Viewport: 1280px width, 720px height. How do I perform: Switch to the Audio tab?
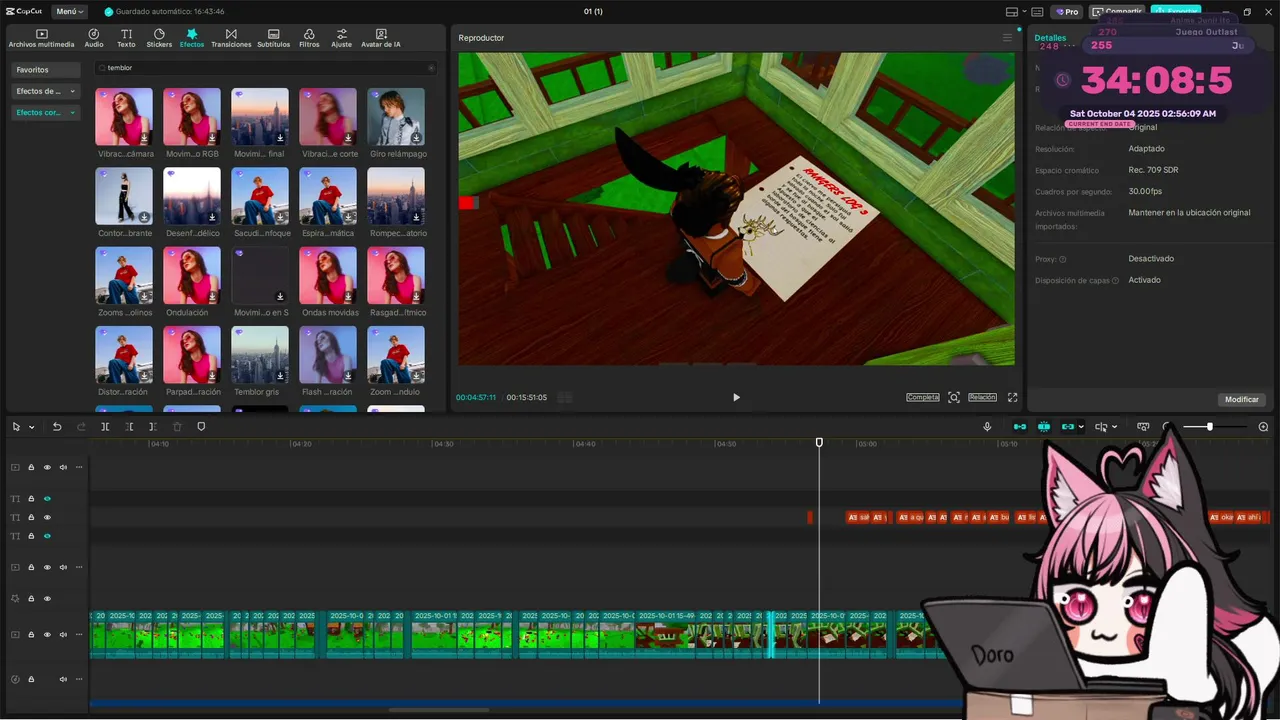click(x=94, y=38)
